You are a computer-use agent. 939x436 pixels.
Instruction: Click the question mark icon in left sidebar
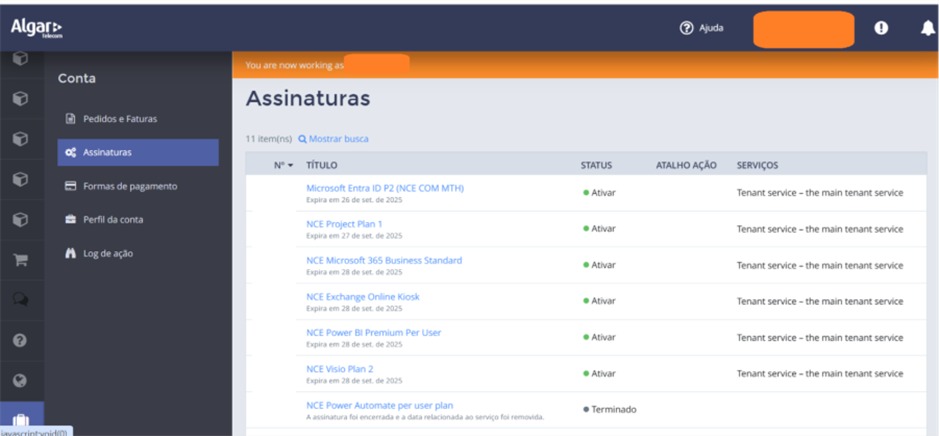pos(20,340)
